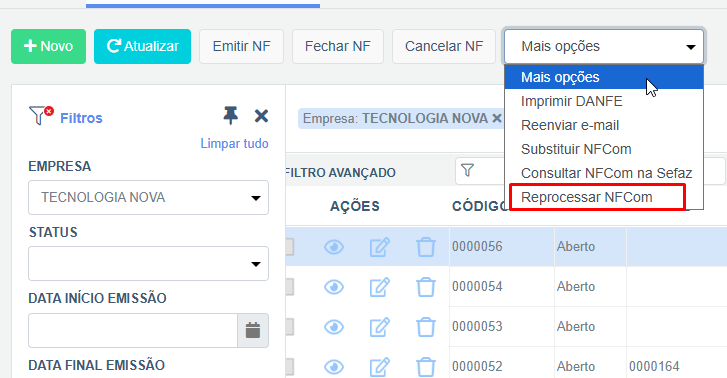Screen dimensions: 727x378
Task: Click Aberto status in row 0000054
Action: point(576,286)
